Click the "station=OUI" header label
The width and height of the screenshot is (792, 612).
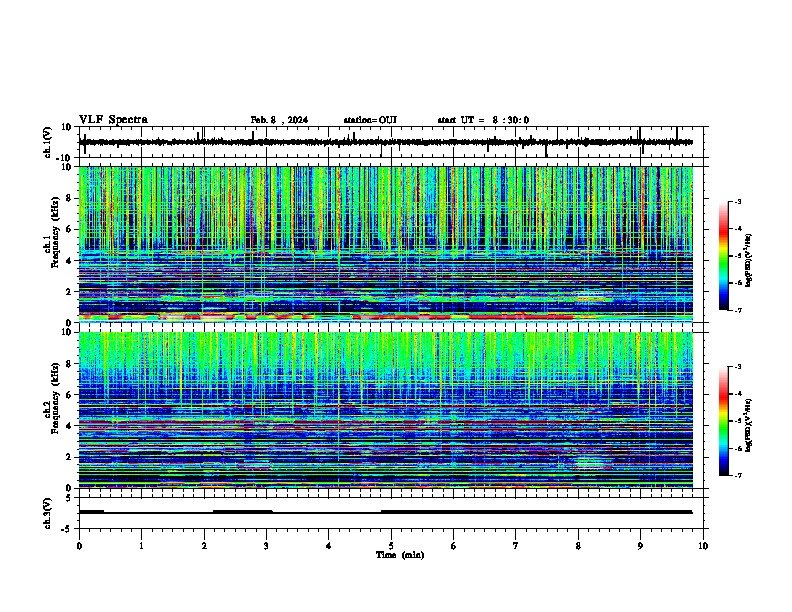(x=370, y=120)
